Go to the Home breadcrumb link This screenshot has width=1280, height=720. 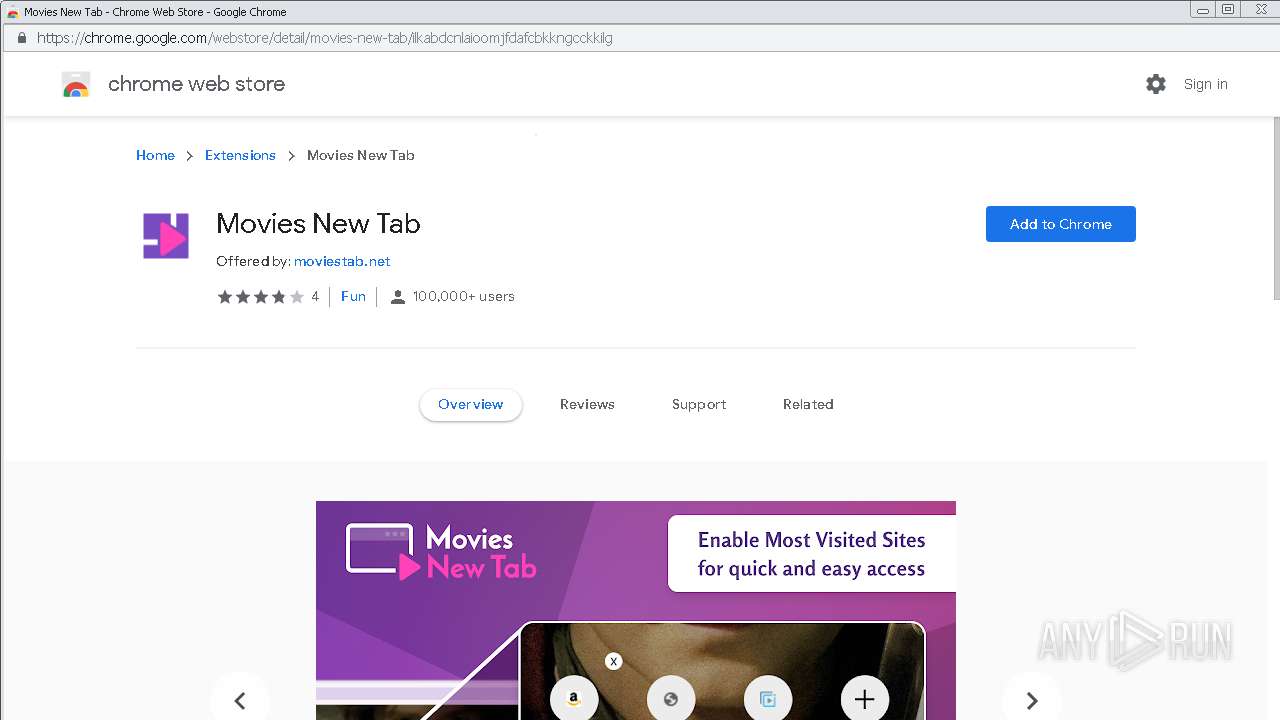(x=155, y=155)
